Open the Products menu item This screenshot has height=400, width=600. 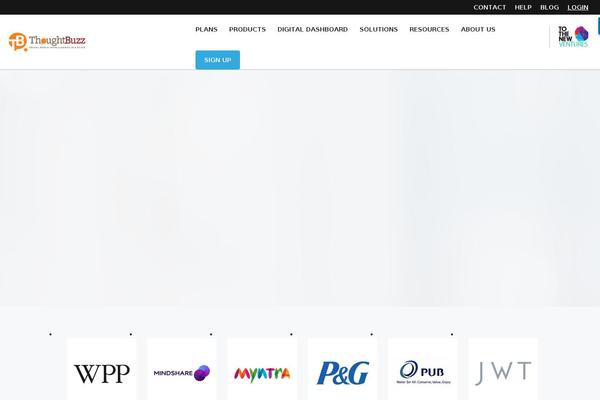click(x=247, y=29)
